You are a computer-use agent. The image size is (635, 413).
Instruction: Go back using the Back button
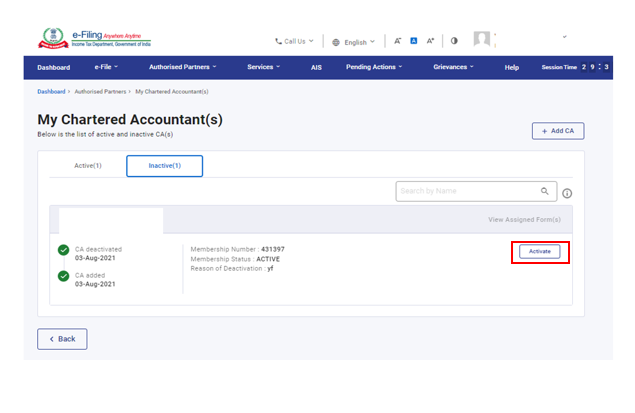62,339
